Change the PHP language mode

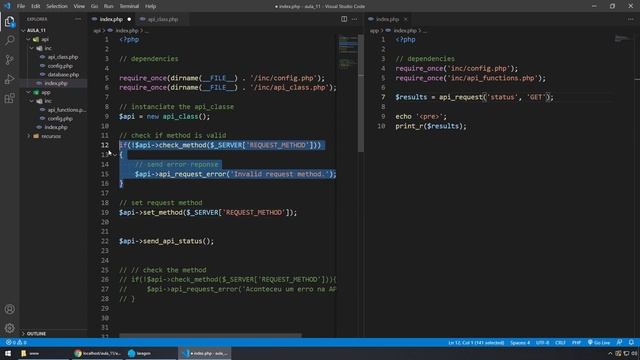[576, 342]
